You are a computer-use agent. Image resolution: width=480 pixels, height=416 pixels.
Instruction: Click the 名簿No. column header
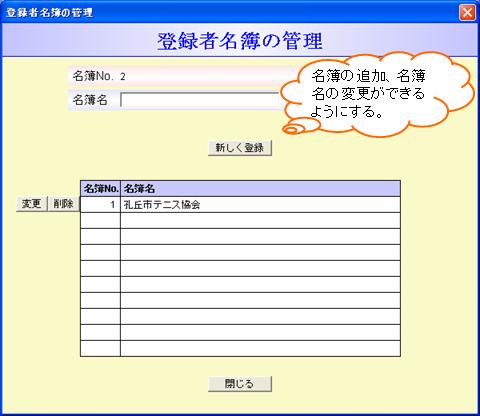point(100,189)
